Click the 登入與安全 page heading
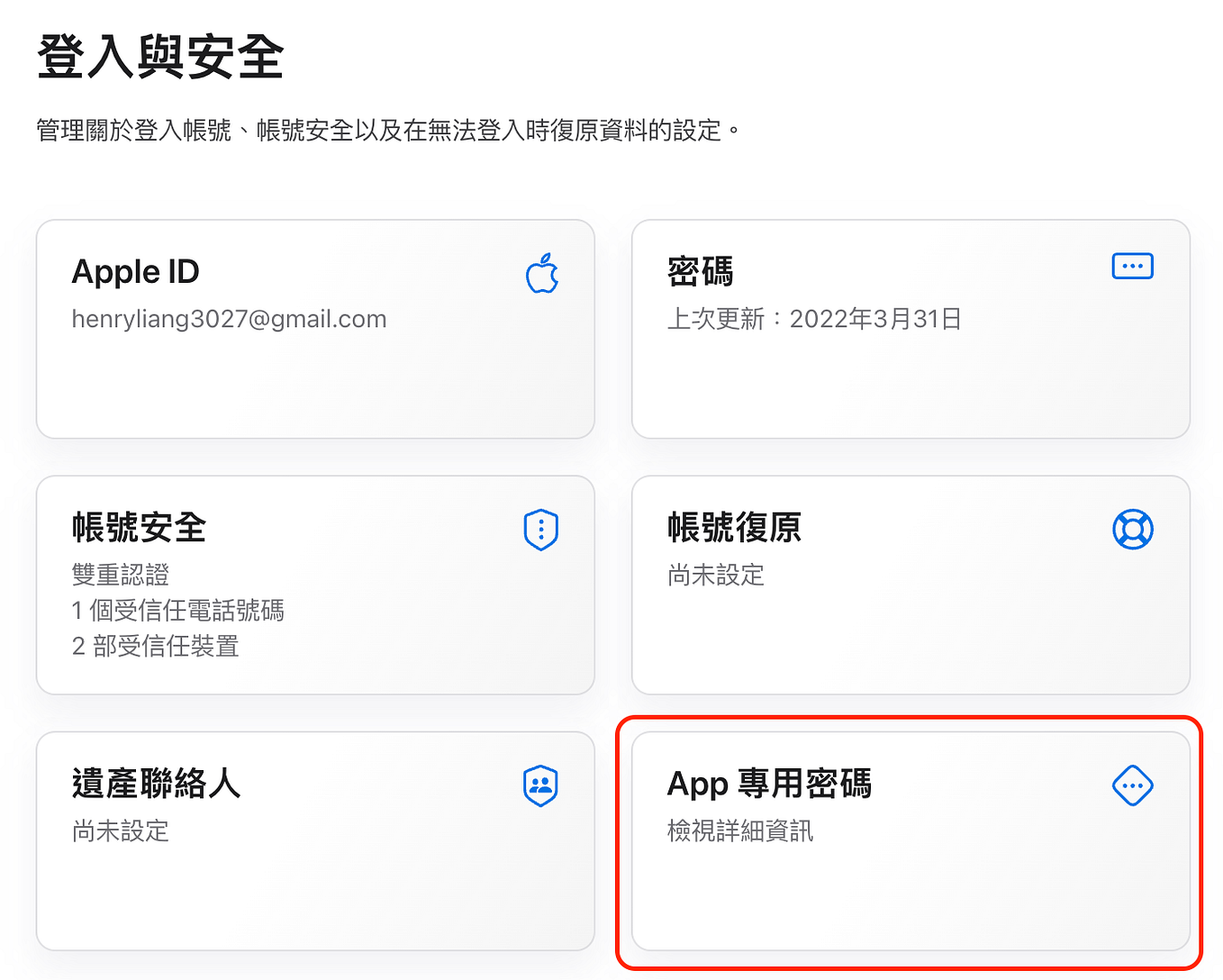Viewport: 1223px width, 980px height. point(160,57)
